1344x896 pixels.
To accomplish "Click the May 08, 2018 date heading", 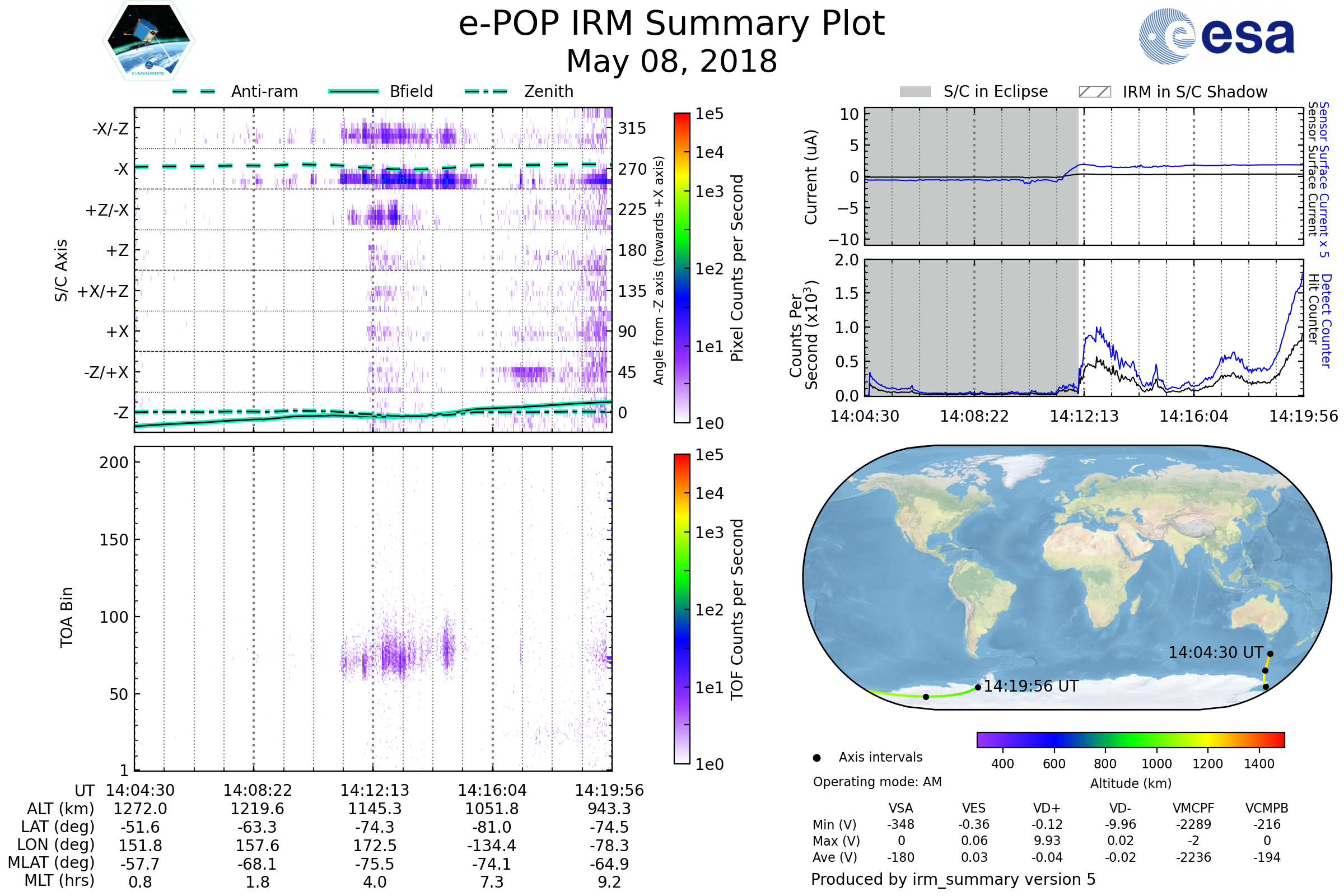I will [x=671, y=62].
